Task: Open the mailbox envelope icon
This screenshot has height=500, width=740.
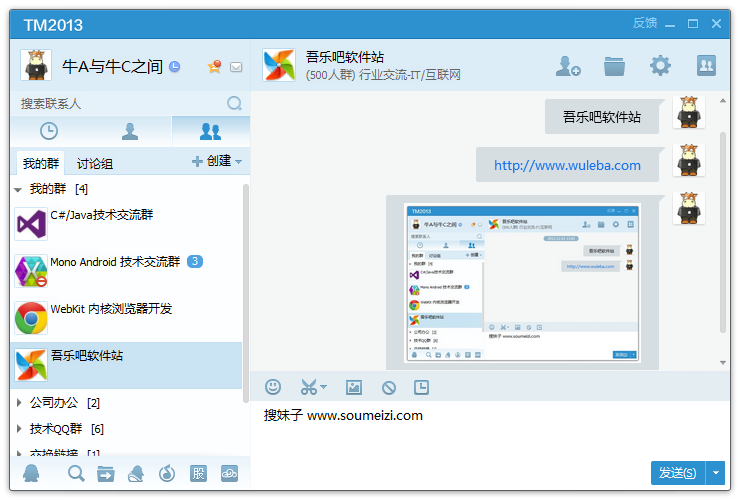Action: [236, 67]
